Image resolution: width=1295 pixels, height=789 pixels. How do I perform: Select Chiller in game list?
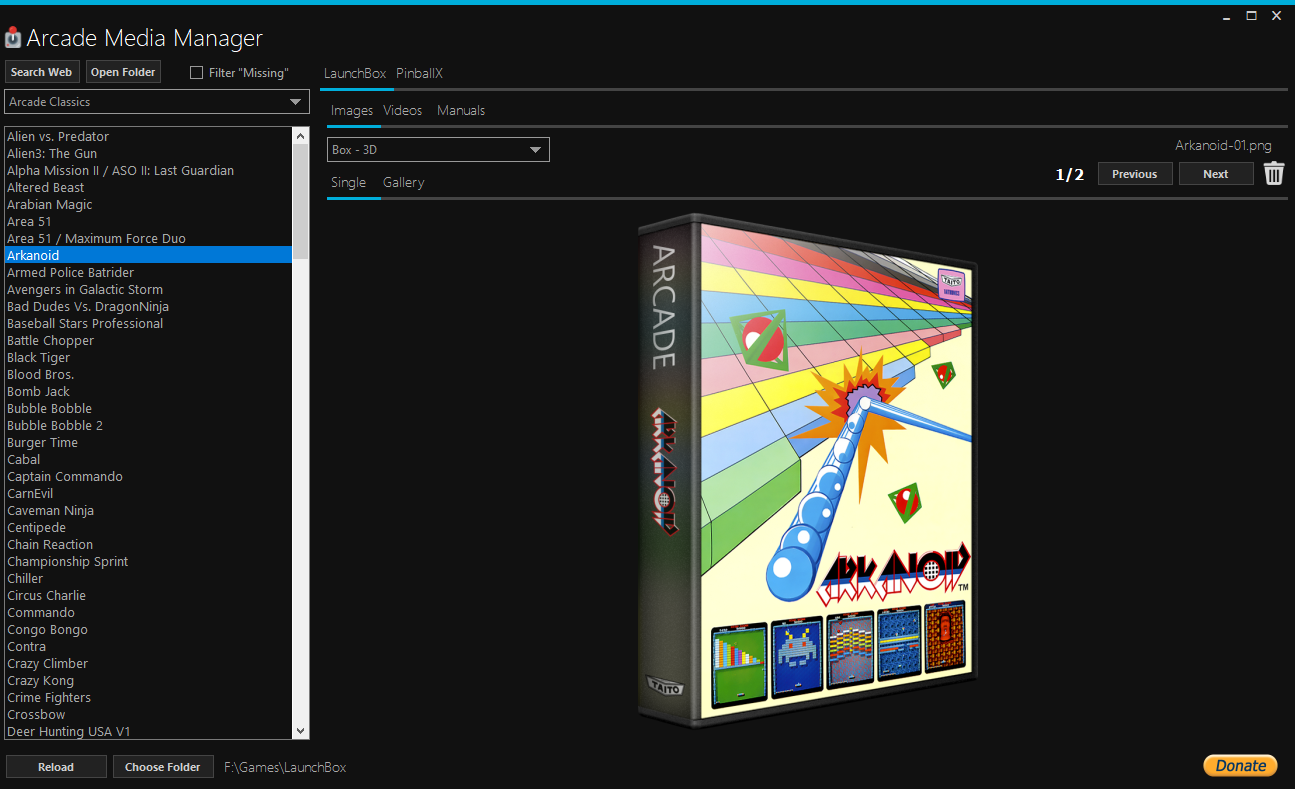pyautogui.click(x=149, y=579)
